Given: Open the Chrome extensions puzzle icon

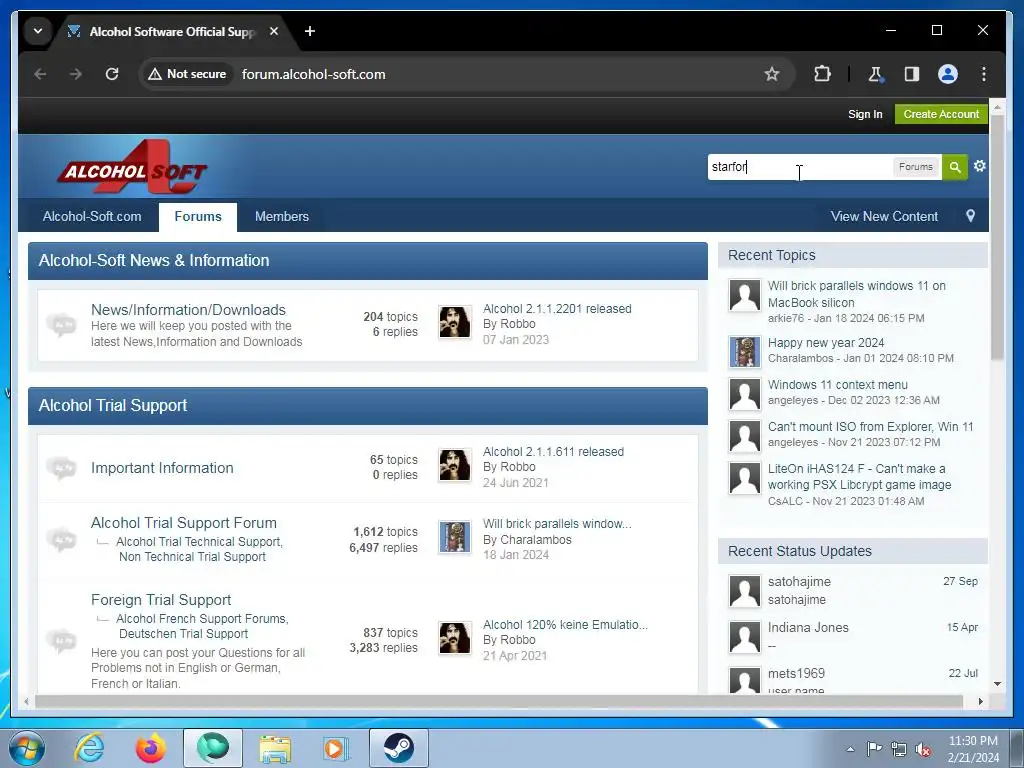Looking at the screenshot, I should click(x=823, y=74).
